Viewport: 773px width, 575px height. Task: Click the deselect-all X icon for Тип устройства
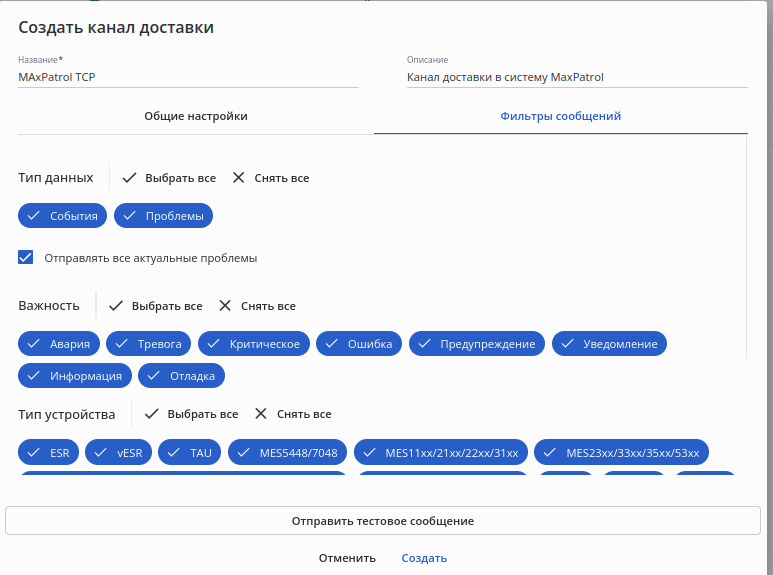pyautogui.click(x=261, y=414)
